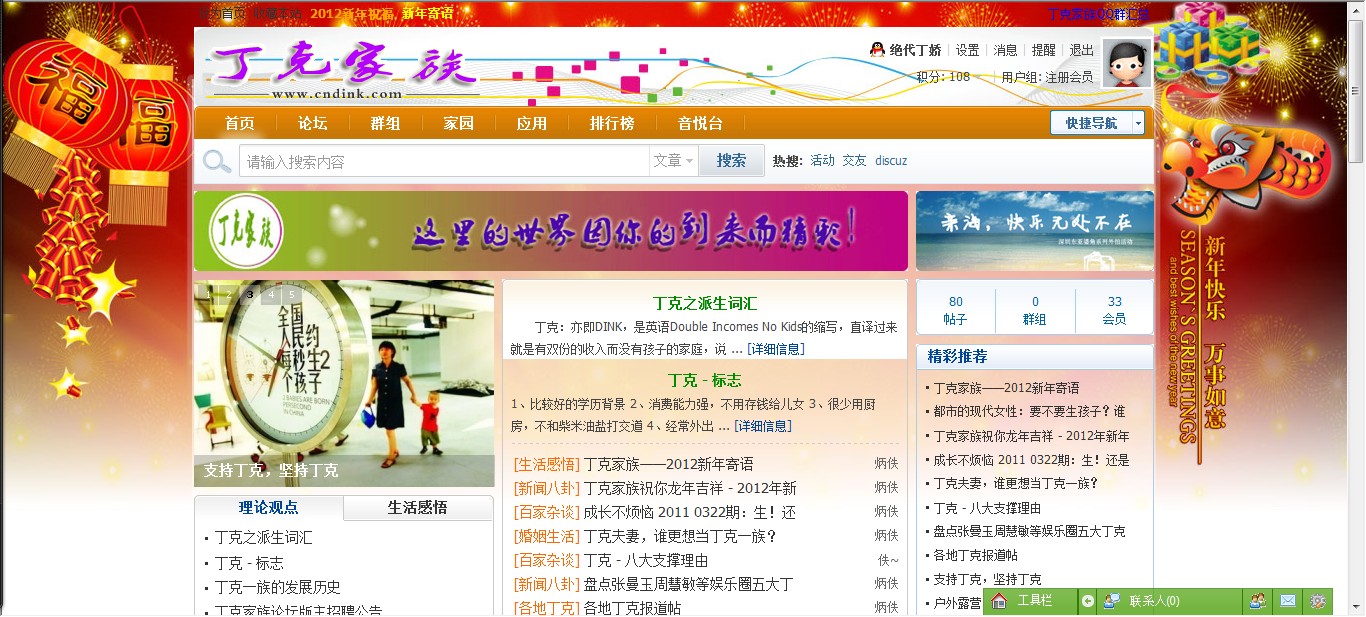Open the 2012新年祝福, 新年寄语 top link
This screenshot has height=617, width=1366.
(382, 13)
